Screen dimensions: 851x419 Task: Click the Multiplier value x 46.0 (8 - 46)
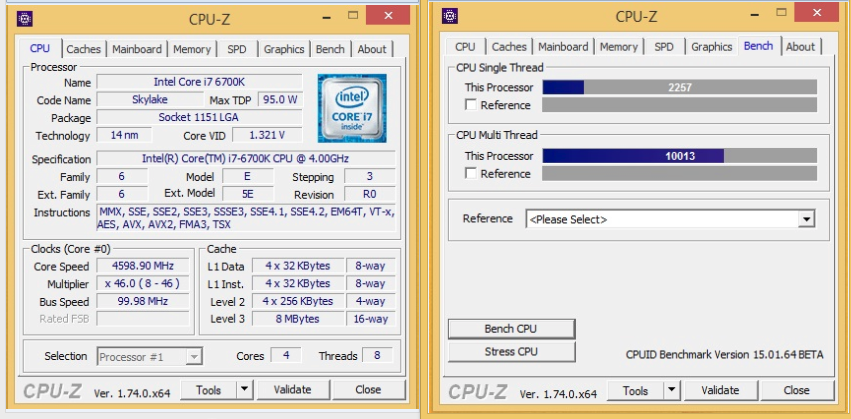coord(143,283)
